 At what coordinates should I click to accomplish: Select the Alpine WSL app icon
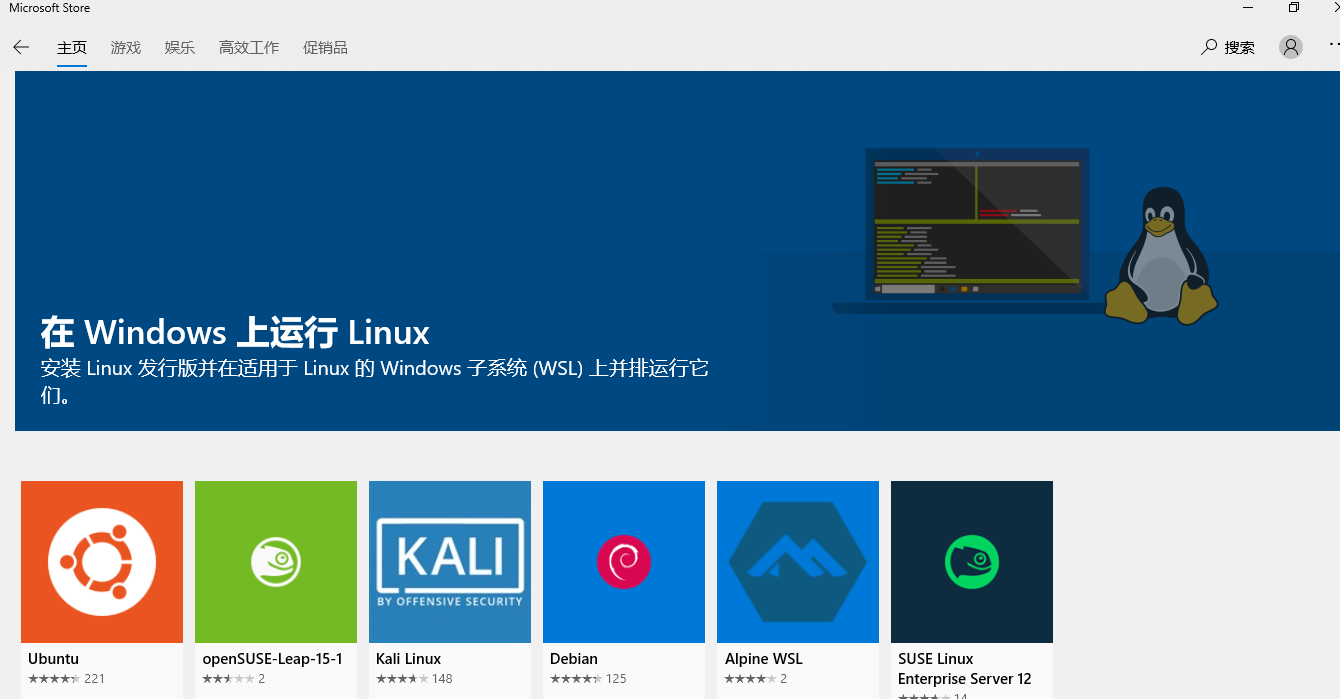tap(797, 561)
